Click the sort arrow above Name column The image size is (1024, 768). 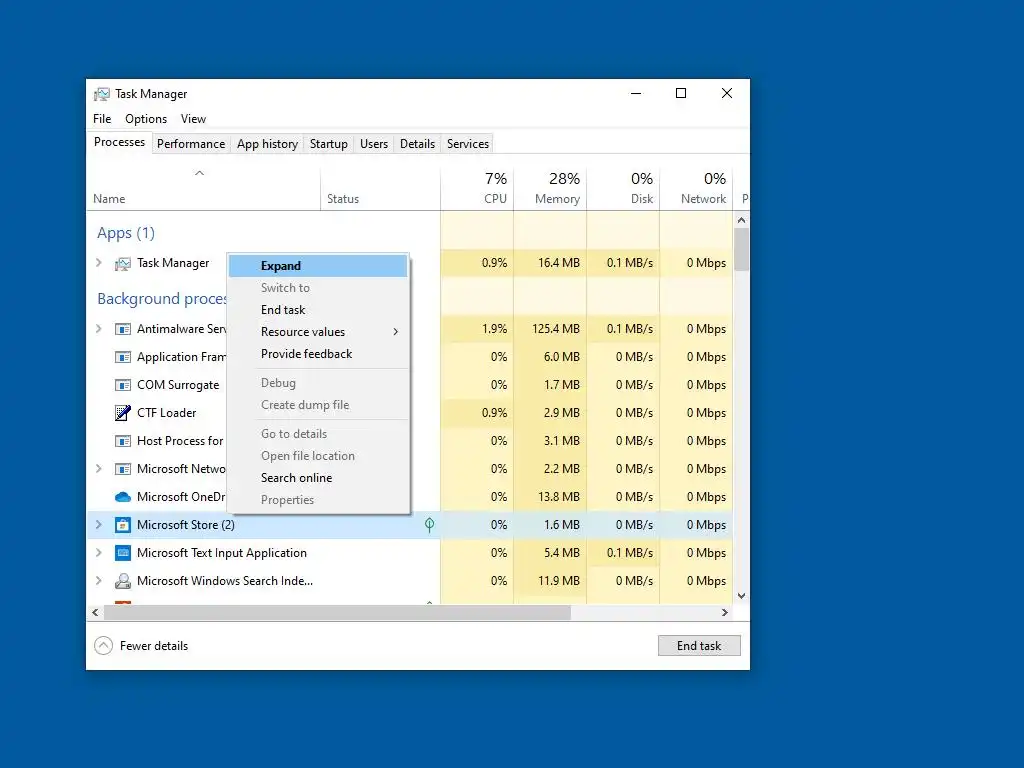coord(200,173)
